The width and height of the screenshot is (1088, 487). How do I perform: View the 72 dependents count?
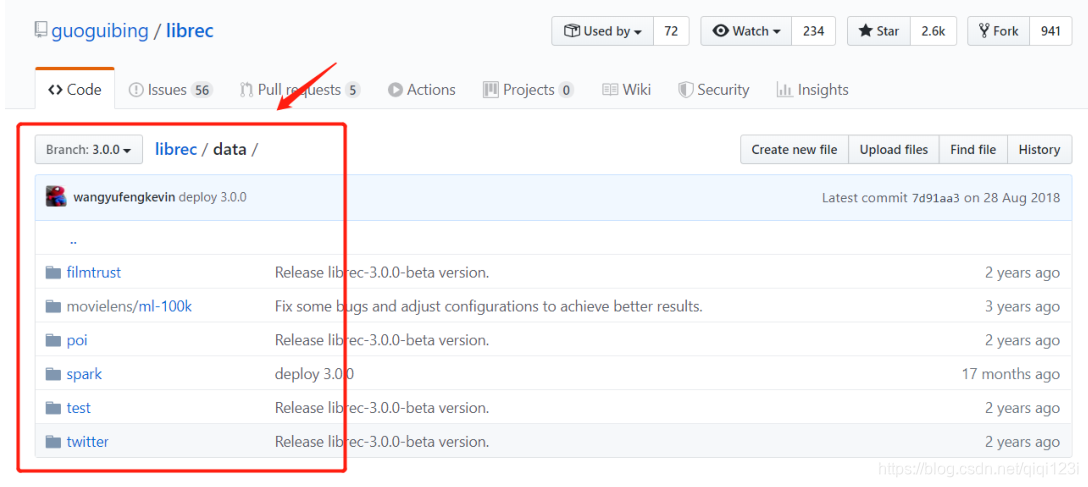[x=671, y=31]
